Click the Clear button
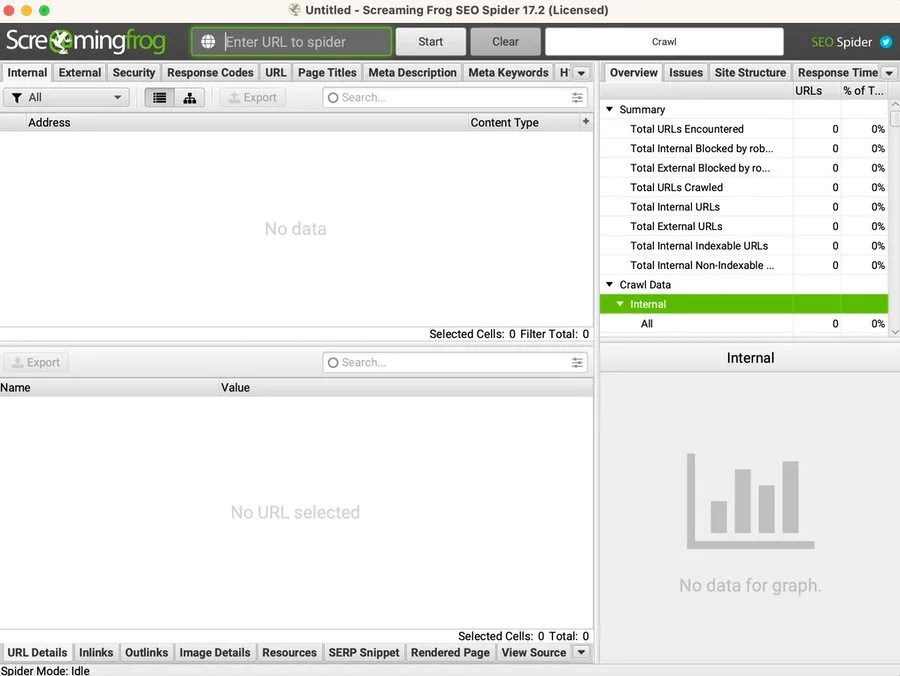Image resolution: width=900 pixels, height=676 pixels. tap(505, 42)
